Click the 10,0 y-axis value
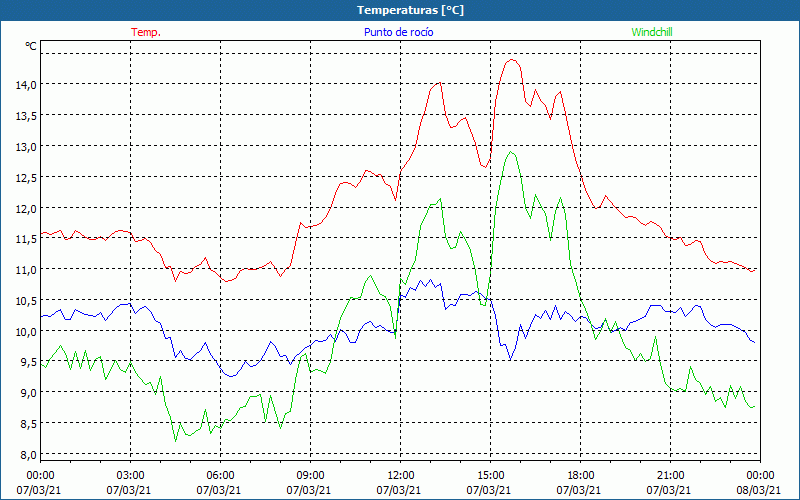The width and height of the screenshot is (800, 500). coord(26,332)
